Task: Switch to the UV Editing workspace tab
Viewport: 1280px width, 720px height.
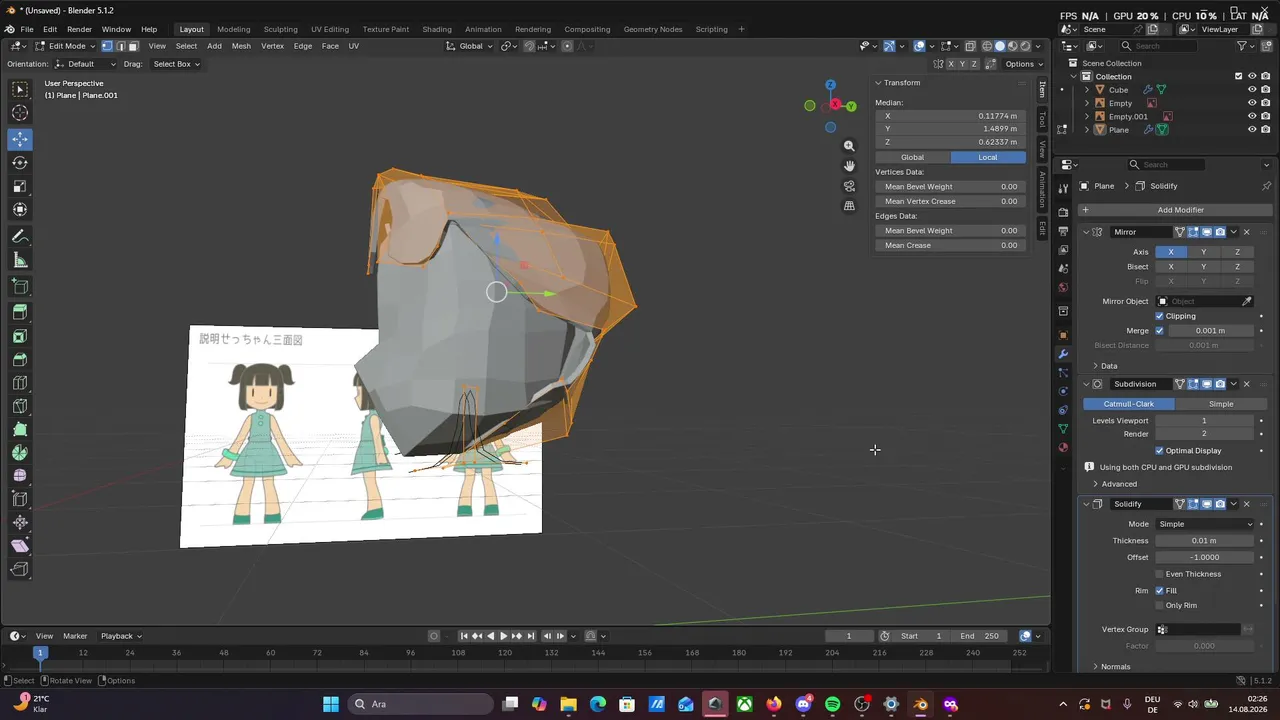Action: pyautogui.click(x=330, y=29)
